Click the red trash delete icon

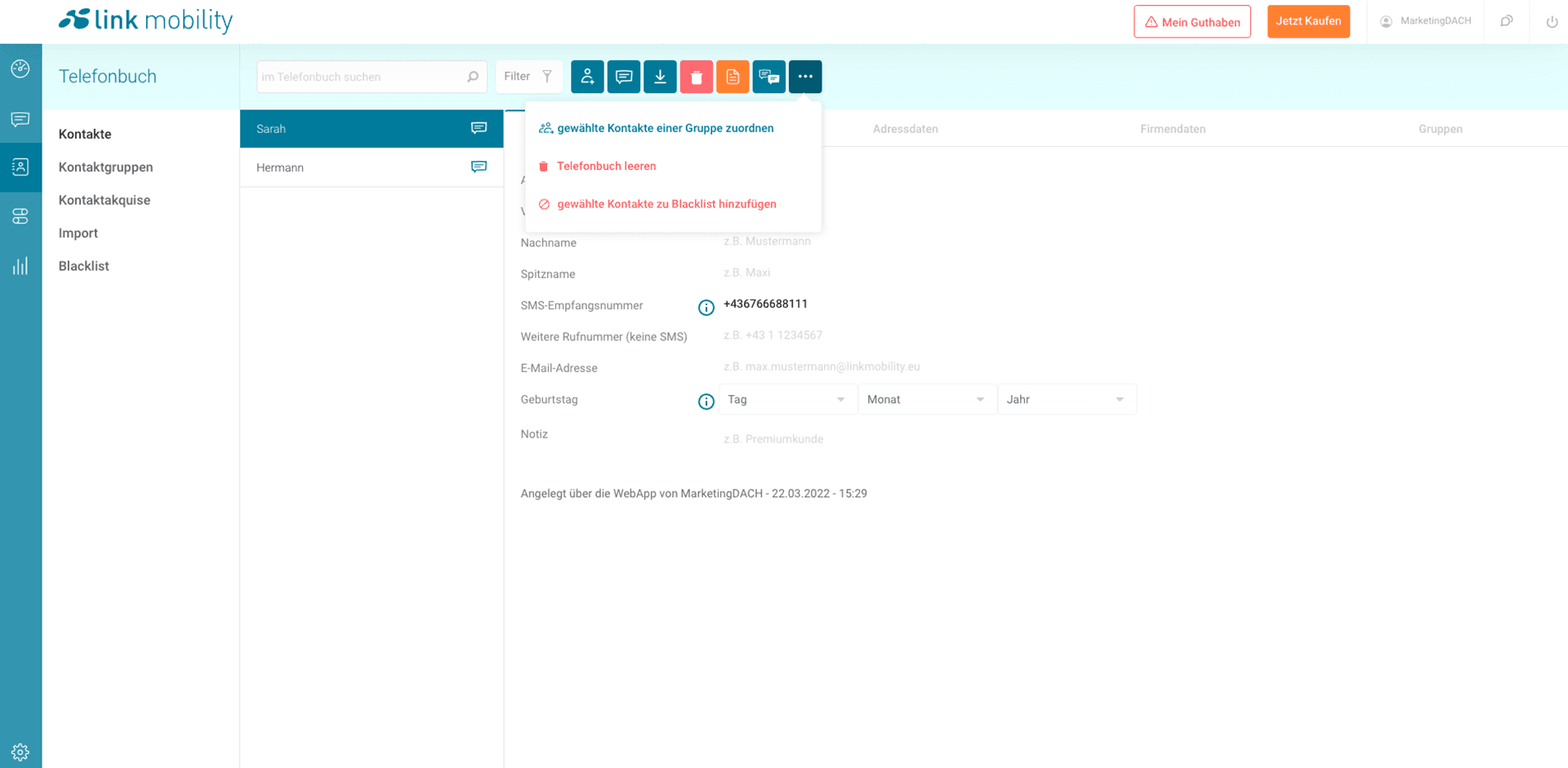(696, 77)
